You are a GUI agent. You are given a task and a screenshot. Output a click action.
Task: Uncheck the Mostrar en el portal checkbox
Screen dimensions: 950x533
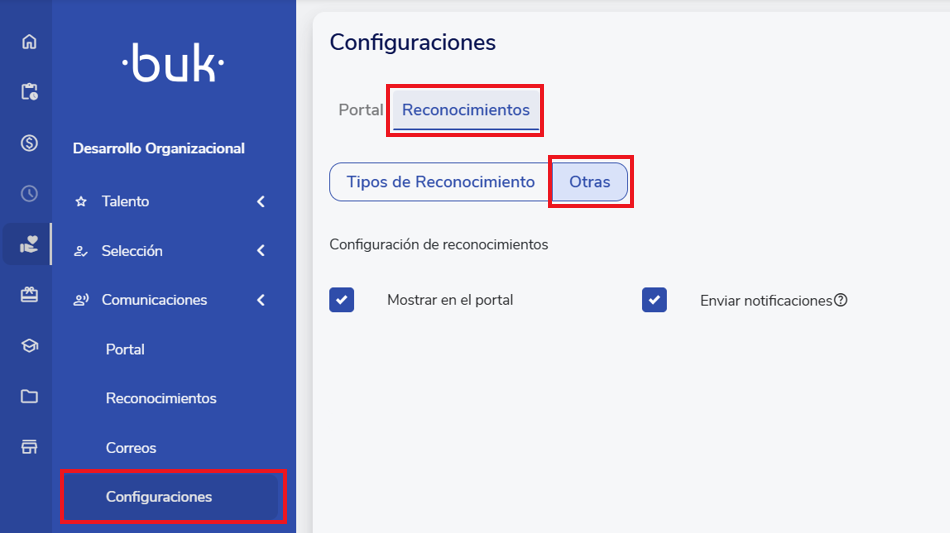tap(342, 300)
